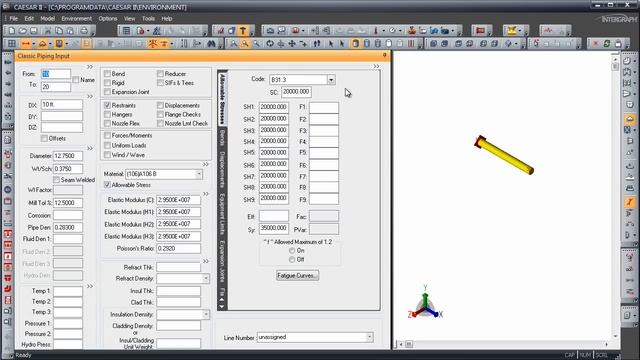Toggle the Allowable Stress checkbox
This screenshot has width=640, height=360.
click(x=107, y=185)
